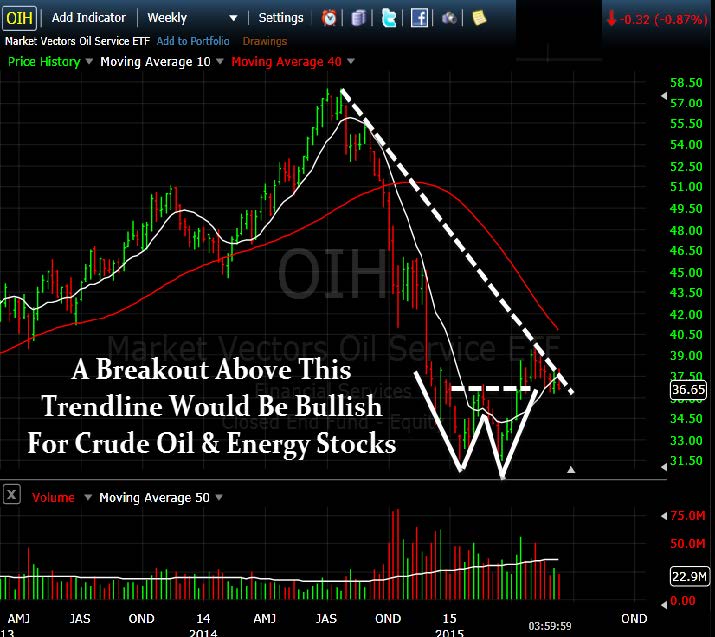Click the 58.50 price axis label
The image size is (715, 637).
686,83
